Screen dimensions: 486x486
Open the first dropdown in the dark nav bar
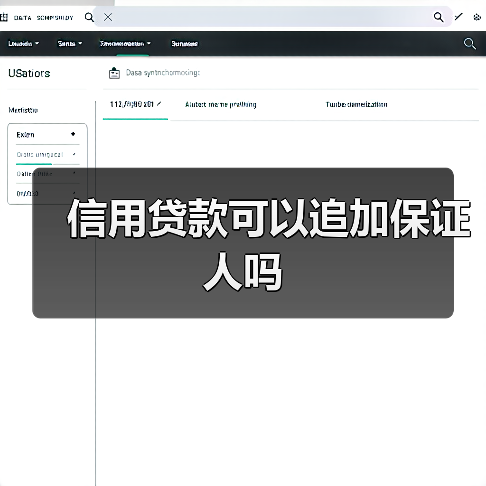pos(23,44)
